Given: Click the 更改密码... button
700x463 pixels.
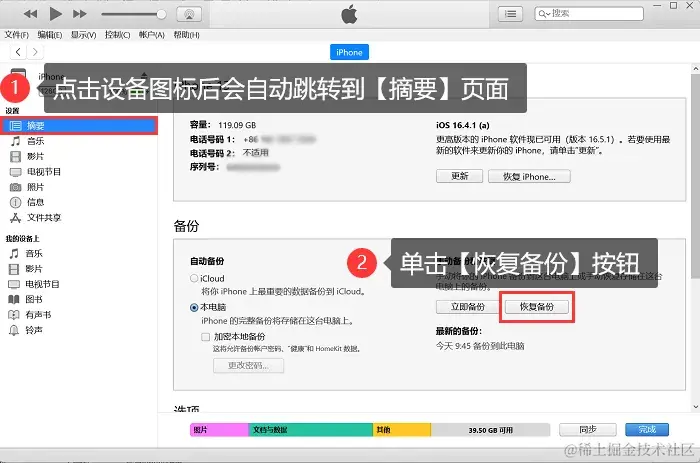Looking at the screenshot, I should coord(248,365).
